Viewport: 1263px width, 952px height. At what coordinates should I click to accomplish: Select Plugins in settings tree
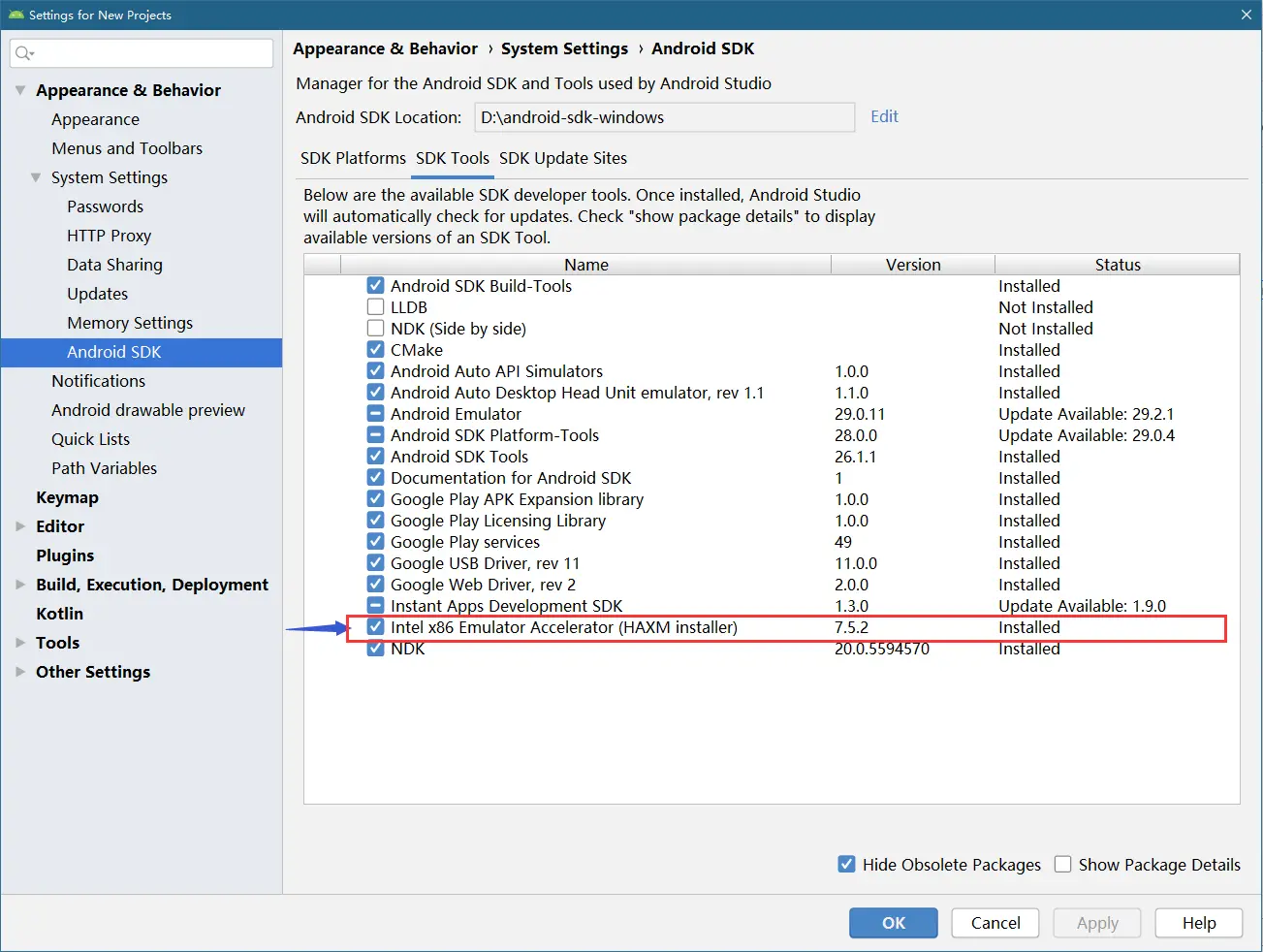65,555
